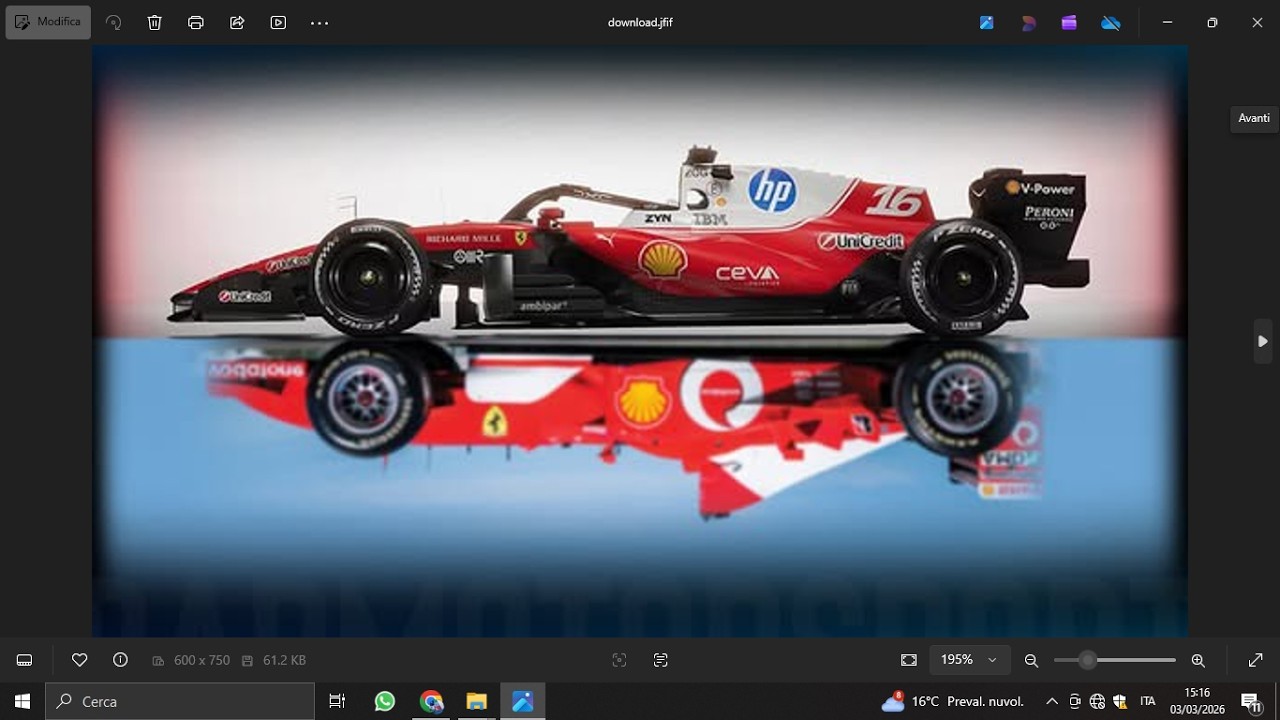Rotate the image with rotate icon
This screenshot has width=1280, height=720.
114,22
